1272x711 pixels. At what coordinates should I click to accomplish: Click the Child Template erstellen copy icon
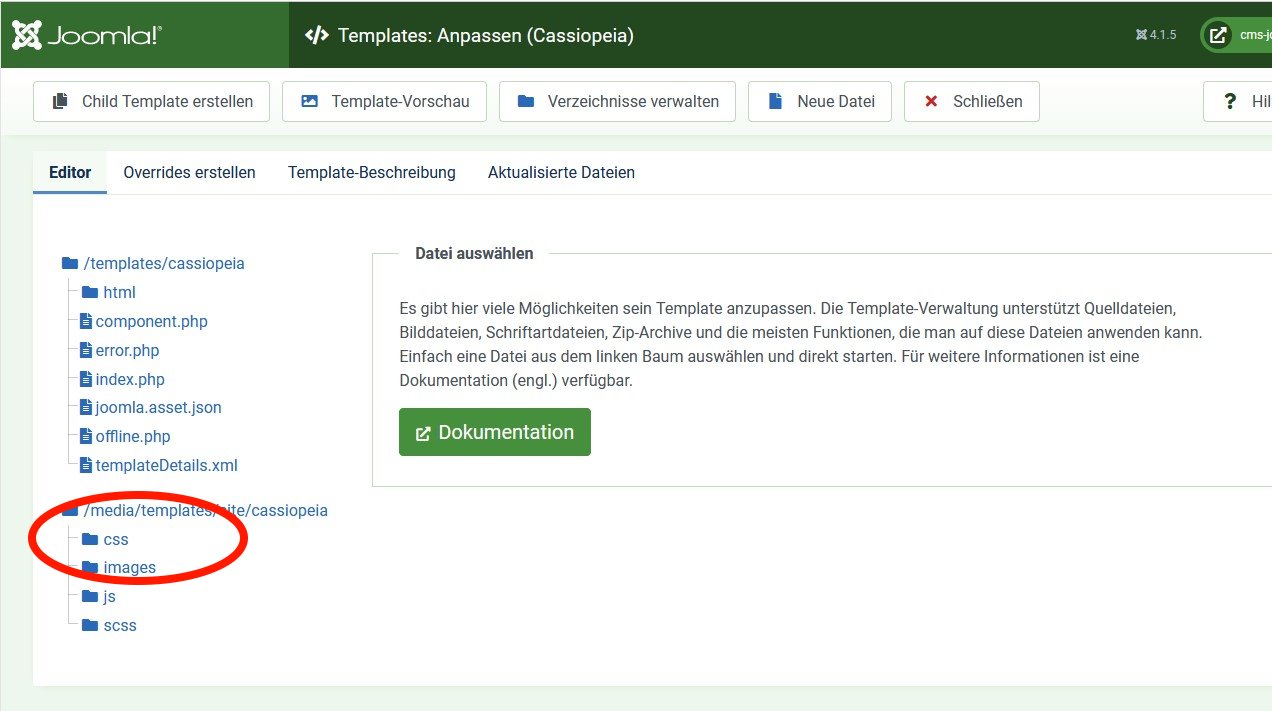pos(62,101)
